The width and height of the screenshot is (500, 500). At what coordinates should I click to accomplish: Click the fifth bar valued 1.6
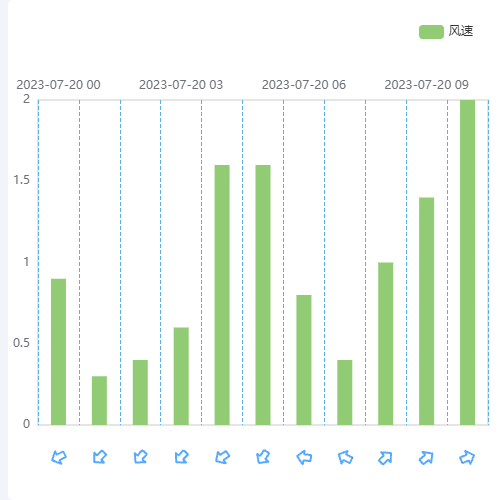222,295
